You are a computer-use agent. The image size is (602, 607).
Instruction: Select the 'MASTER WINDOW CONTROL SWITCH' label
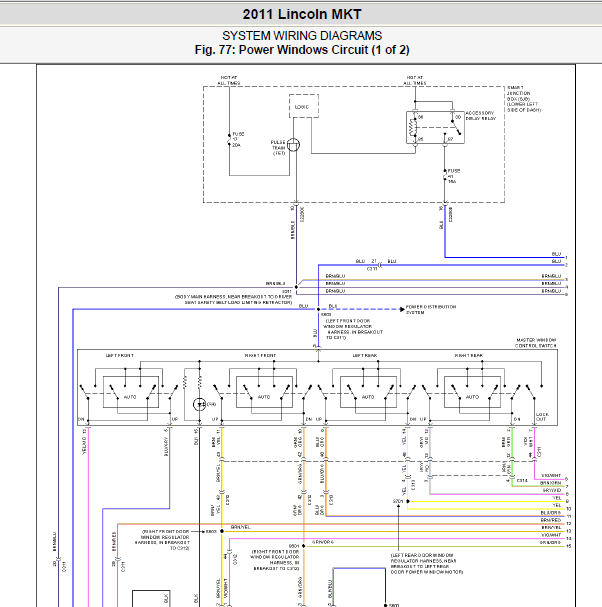pos(536,343)
